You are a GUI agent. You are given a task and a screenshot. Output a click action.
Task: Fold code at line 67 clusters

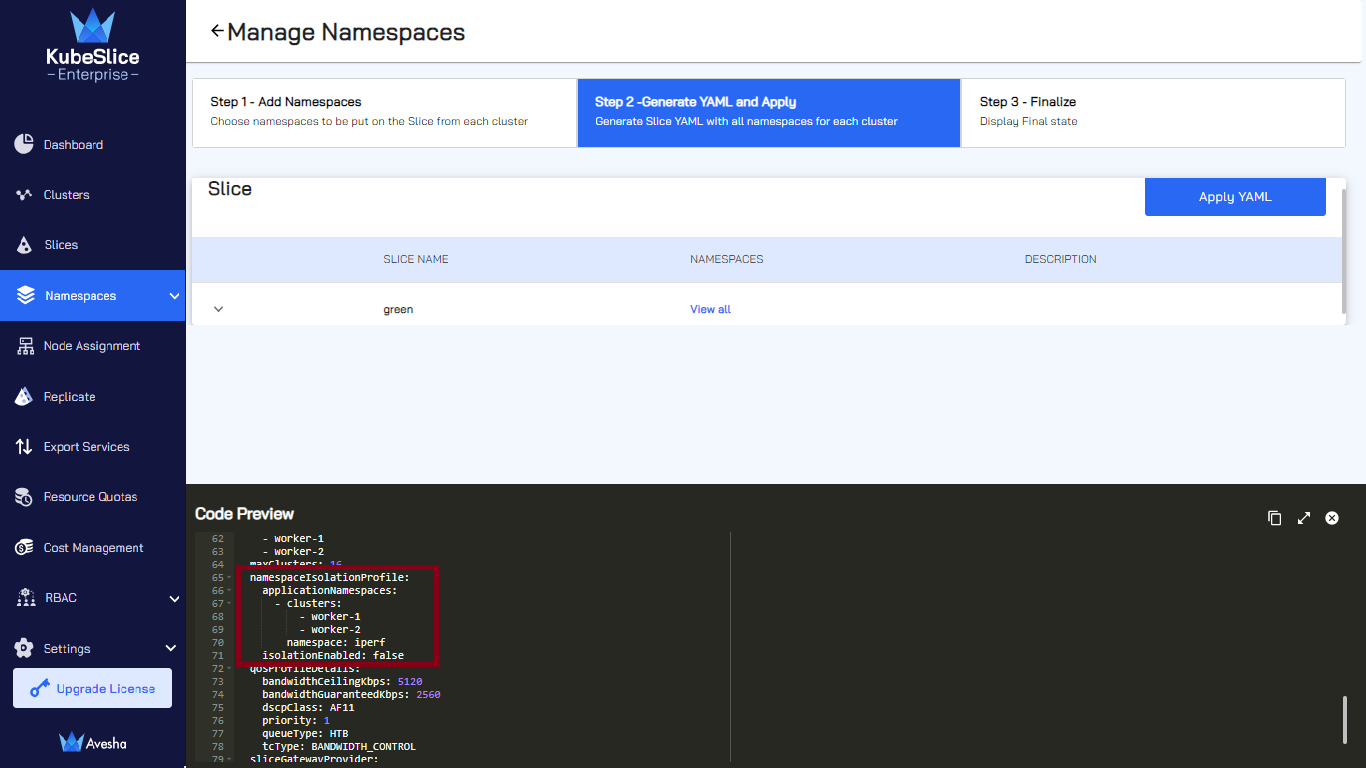click(x=230, y=604)
